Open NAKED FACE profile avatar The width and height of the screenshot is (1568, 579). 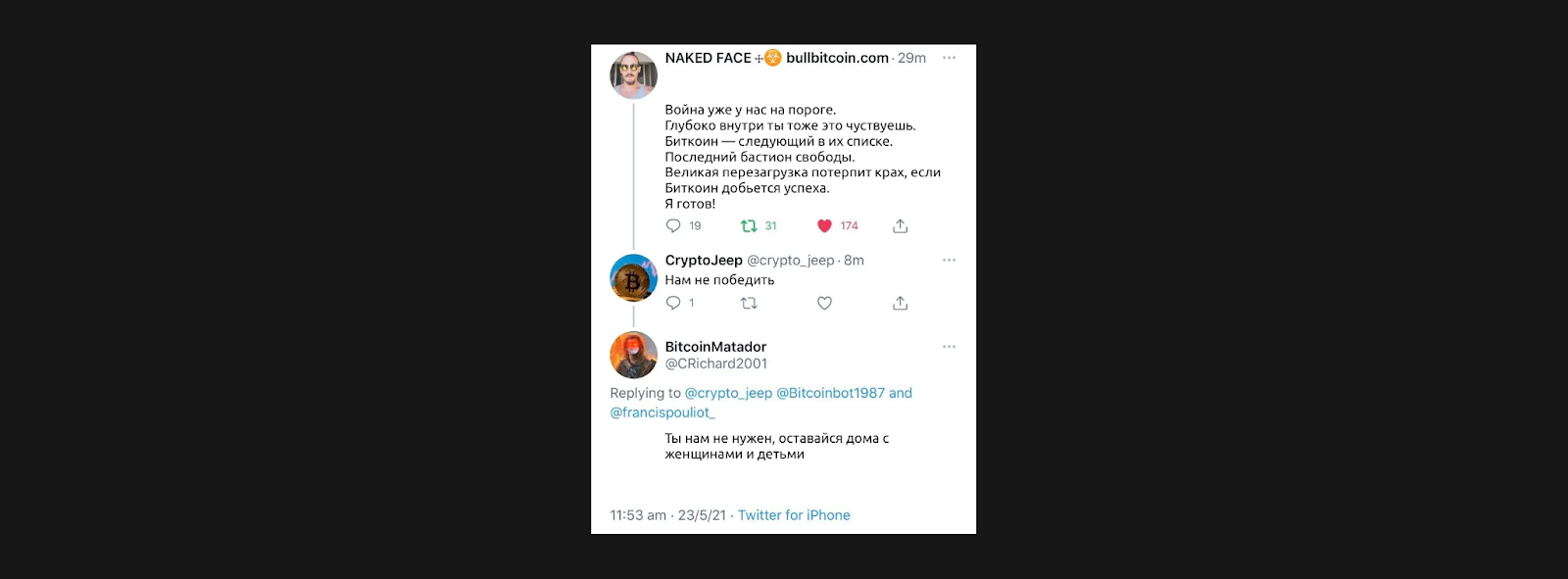point(633,75)
